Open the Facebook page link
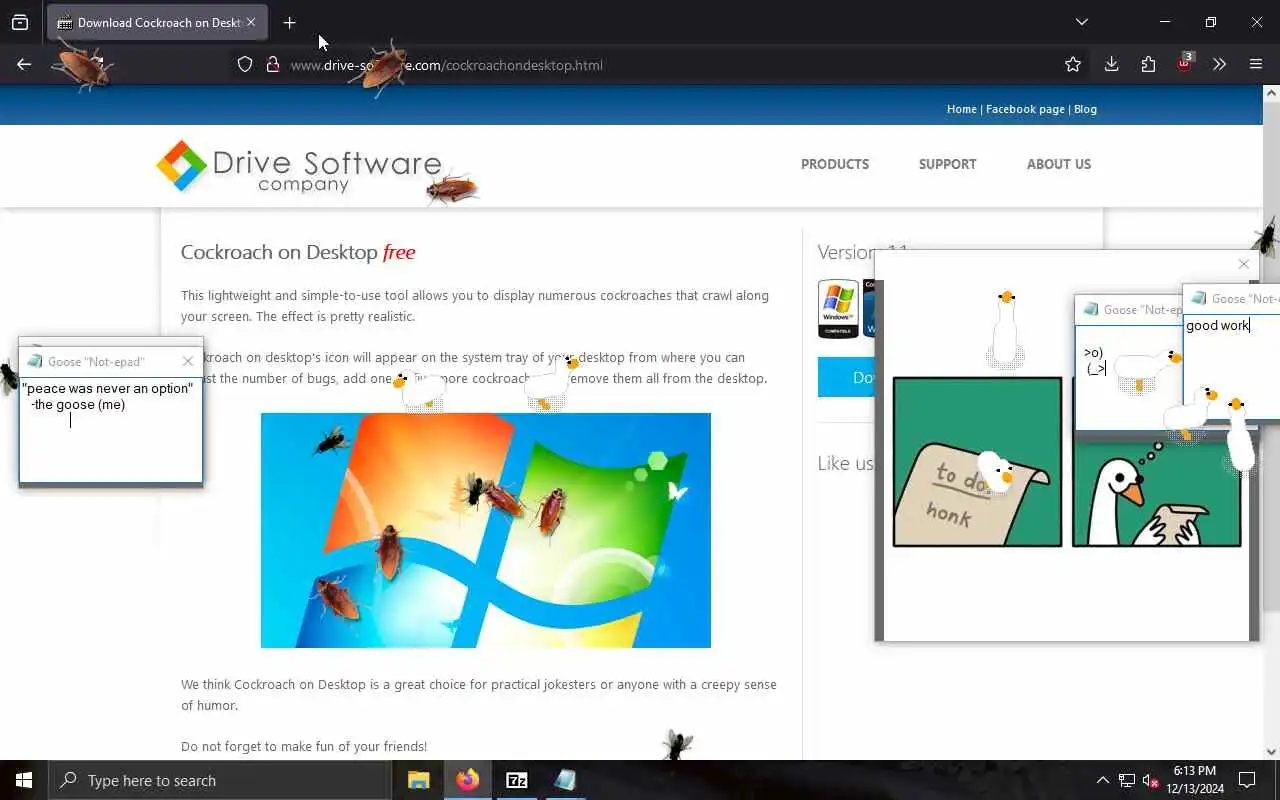Image resolution: width=1280 pixels, height=800 pixels. pos(1025,109)
